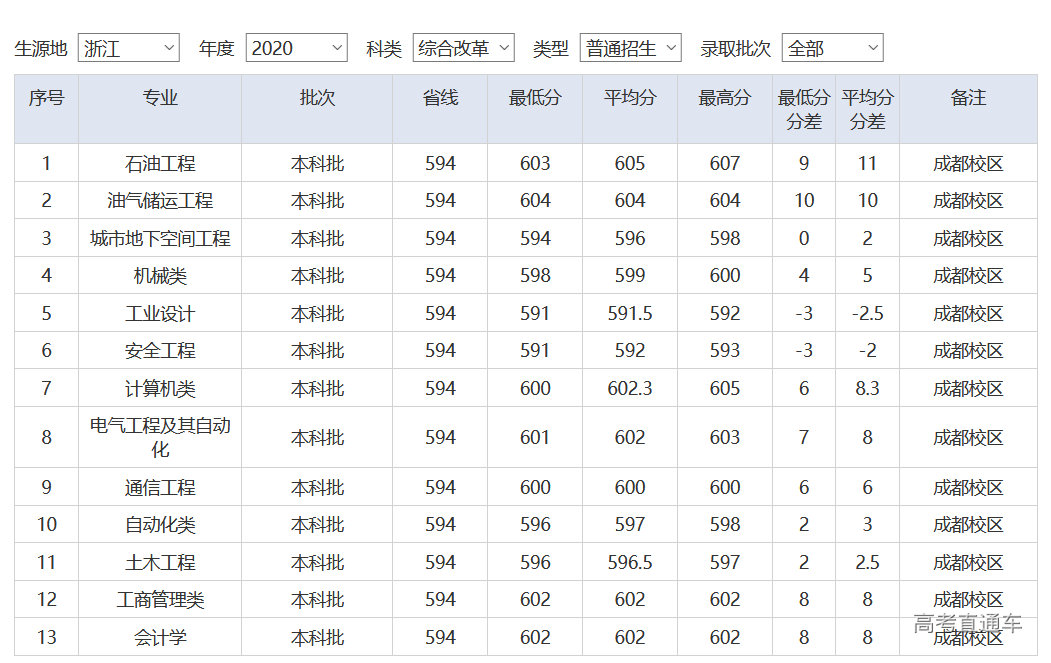Expand the 科类 combo box 综合改革
The image size is (1051, 663).
click(463, 47)
